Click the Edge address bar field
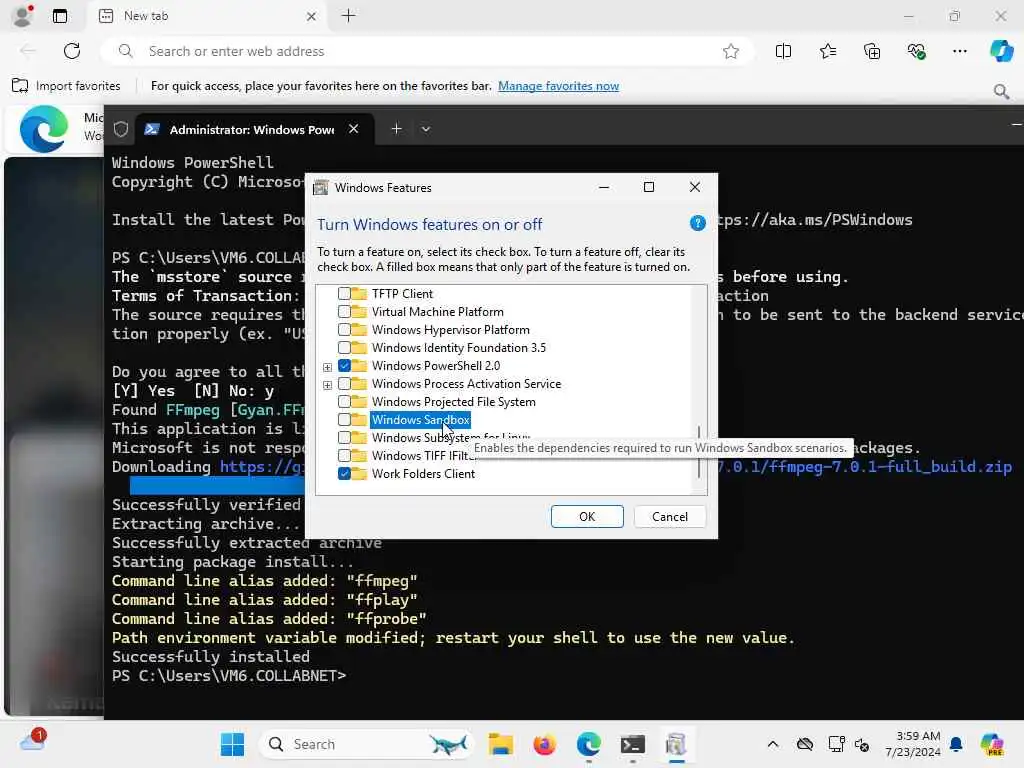Screen dimensions: 1024x768 pyautogui.click(x=426, y=51)
